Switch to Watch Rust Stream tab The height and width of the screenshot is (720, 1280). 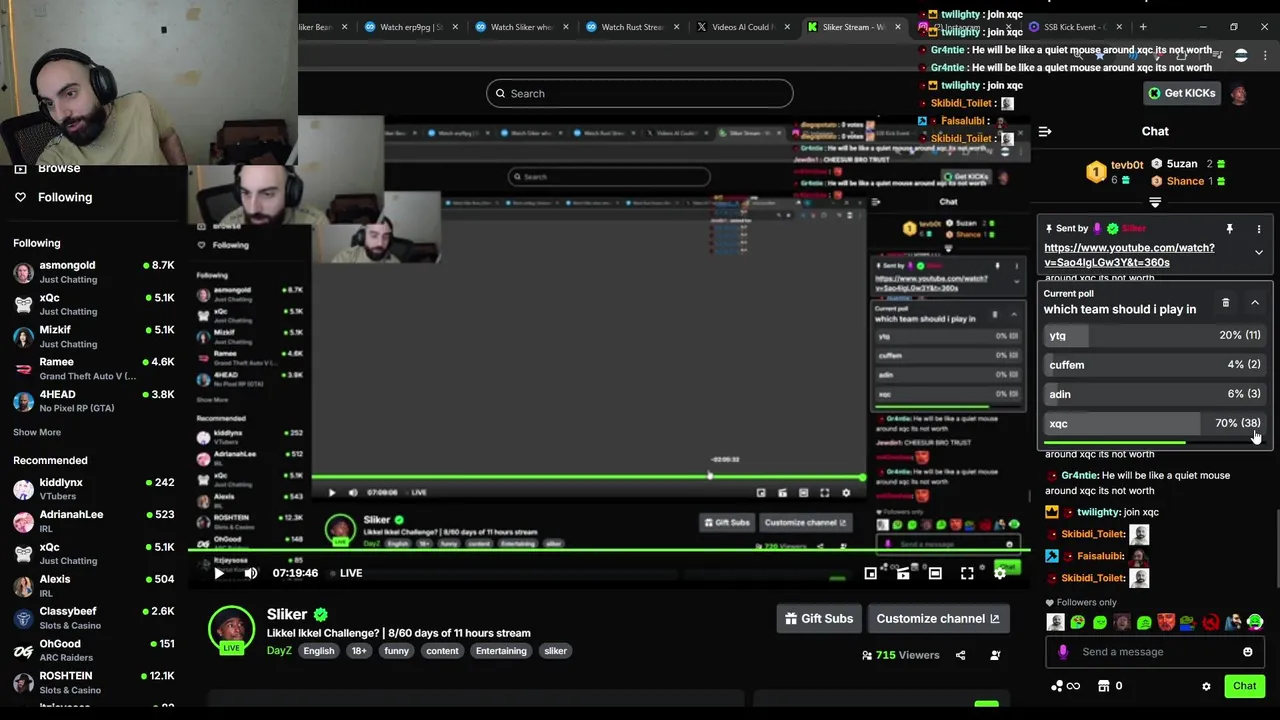[631, 27]
